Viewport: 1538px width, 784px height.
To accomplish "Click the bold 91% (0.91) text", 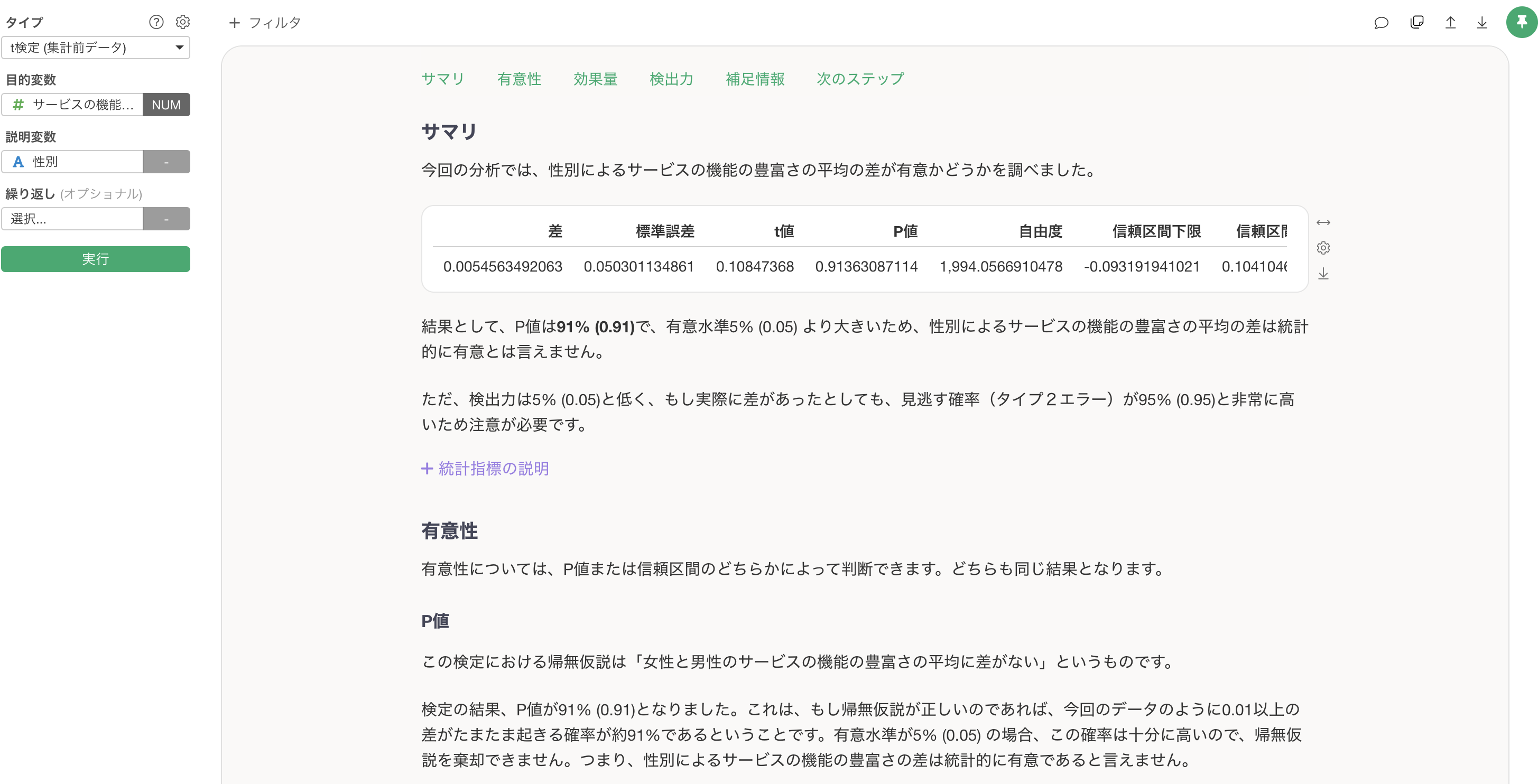I will pyautogui.click(x=595, y=326).
